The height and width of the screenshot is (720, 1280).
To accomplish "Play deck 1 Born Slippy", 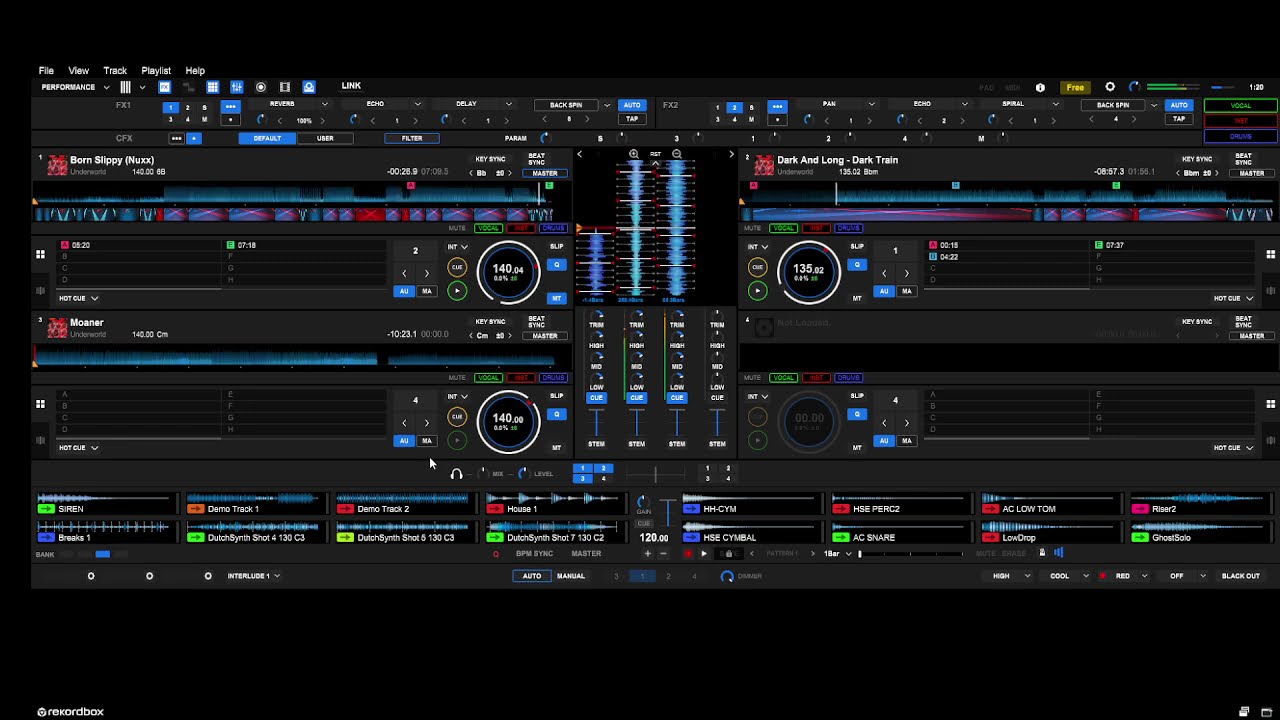I will point(457,291).
